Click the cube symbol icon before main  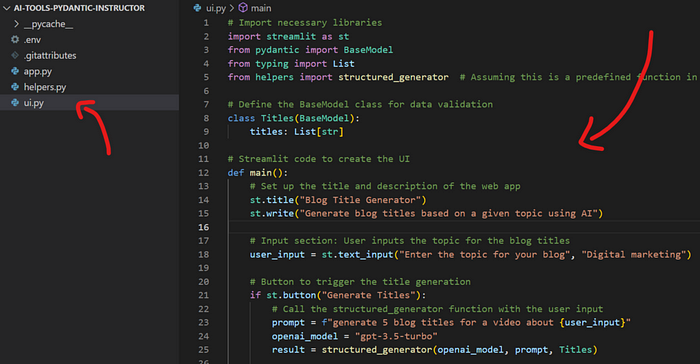(243, 8)
